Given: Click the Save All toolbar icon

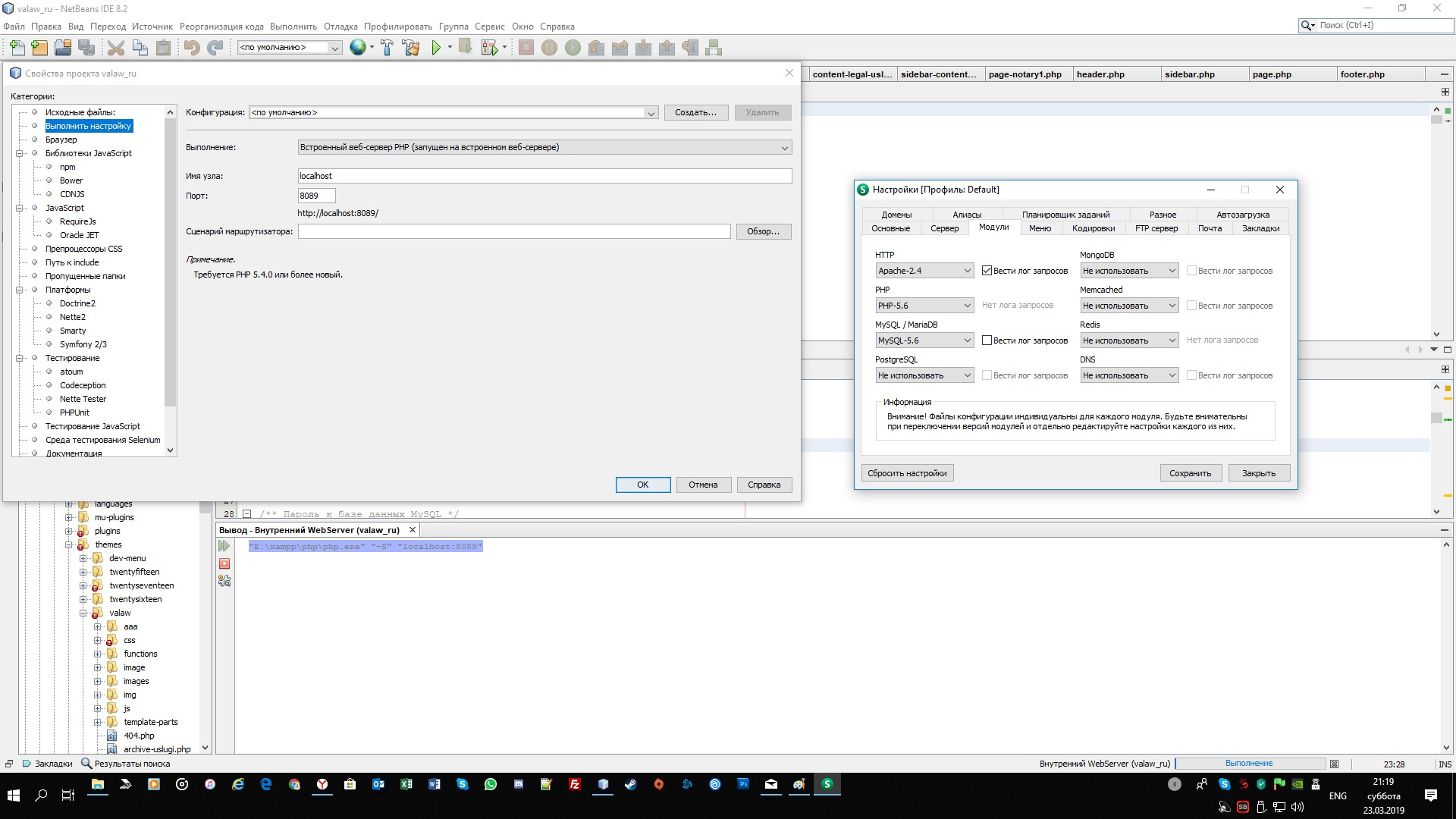Looking at the screenshot, I should (x=86, y=48).
